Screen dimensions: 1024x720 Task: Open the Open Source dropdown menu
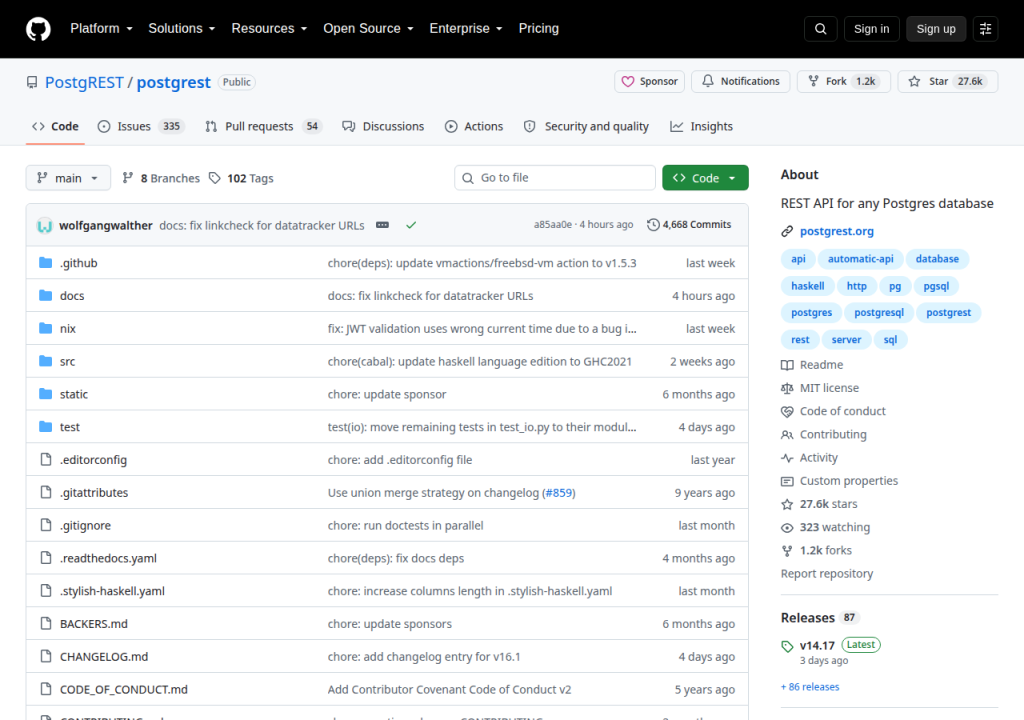pyautogui.click(x=368, y=29)
